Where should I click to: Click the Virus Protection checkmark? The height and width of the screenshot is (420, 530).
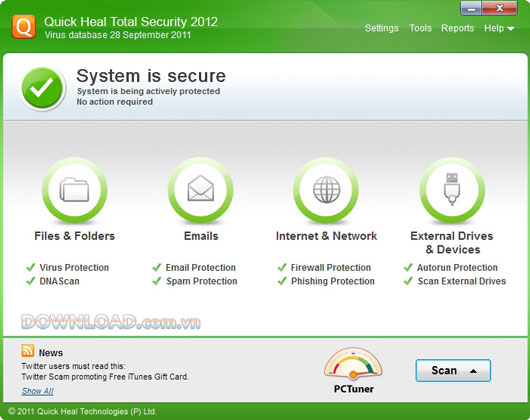click(x=31, y=268)
